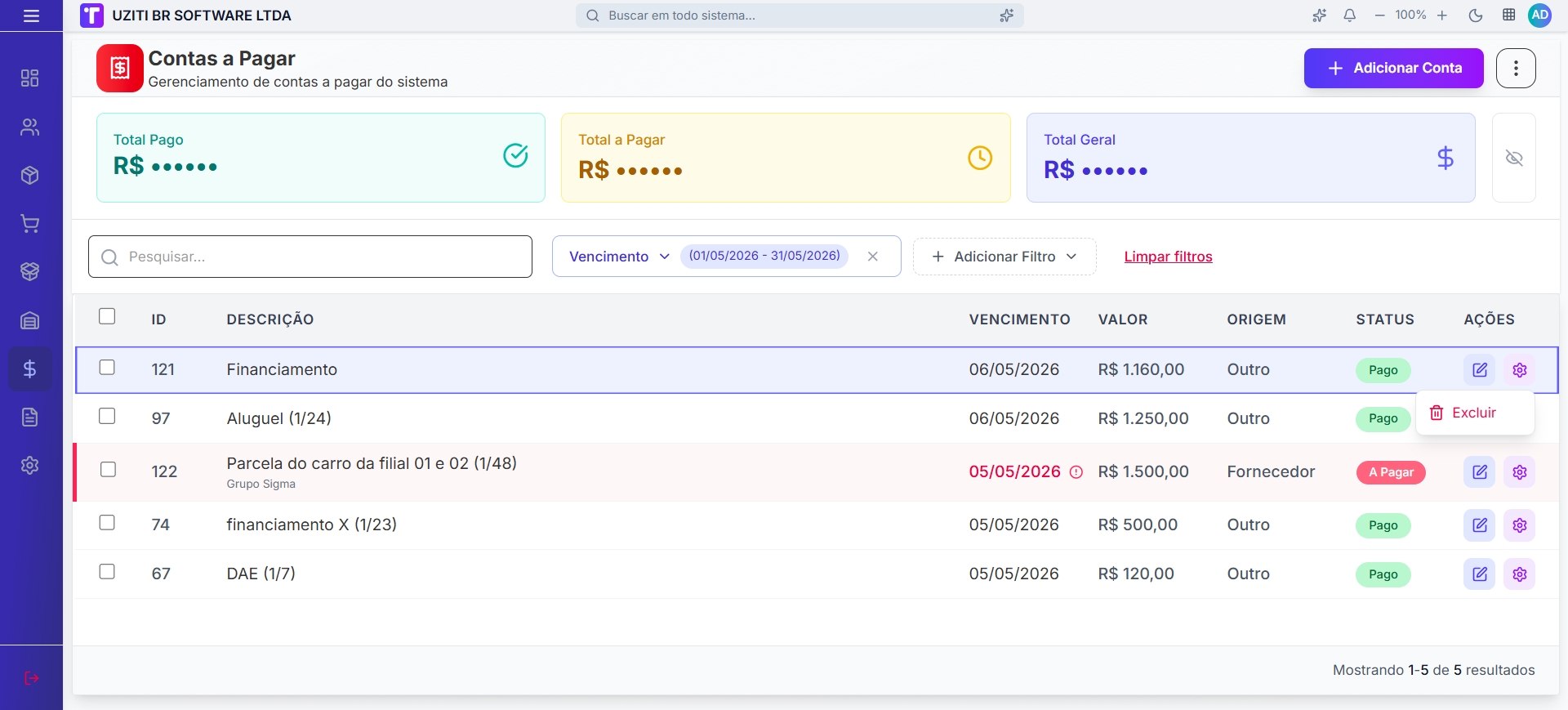Click the shopping cart sidebar icon
This screenshot has height=710, width=1568.
(30, 224)
